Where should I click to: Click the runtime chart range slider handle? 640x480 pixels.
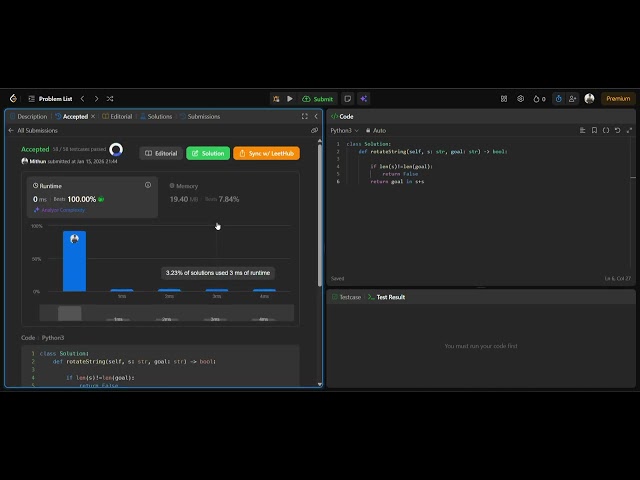click(x=70, y=313)
